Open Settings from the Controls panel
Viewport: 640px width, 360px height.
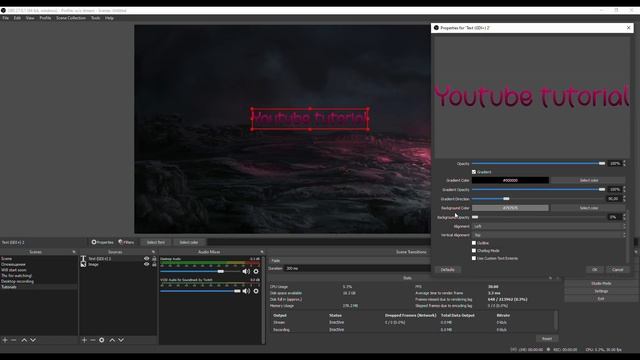tap(601, 291)
